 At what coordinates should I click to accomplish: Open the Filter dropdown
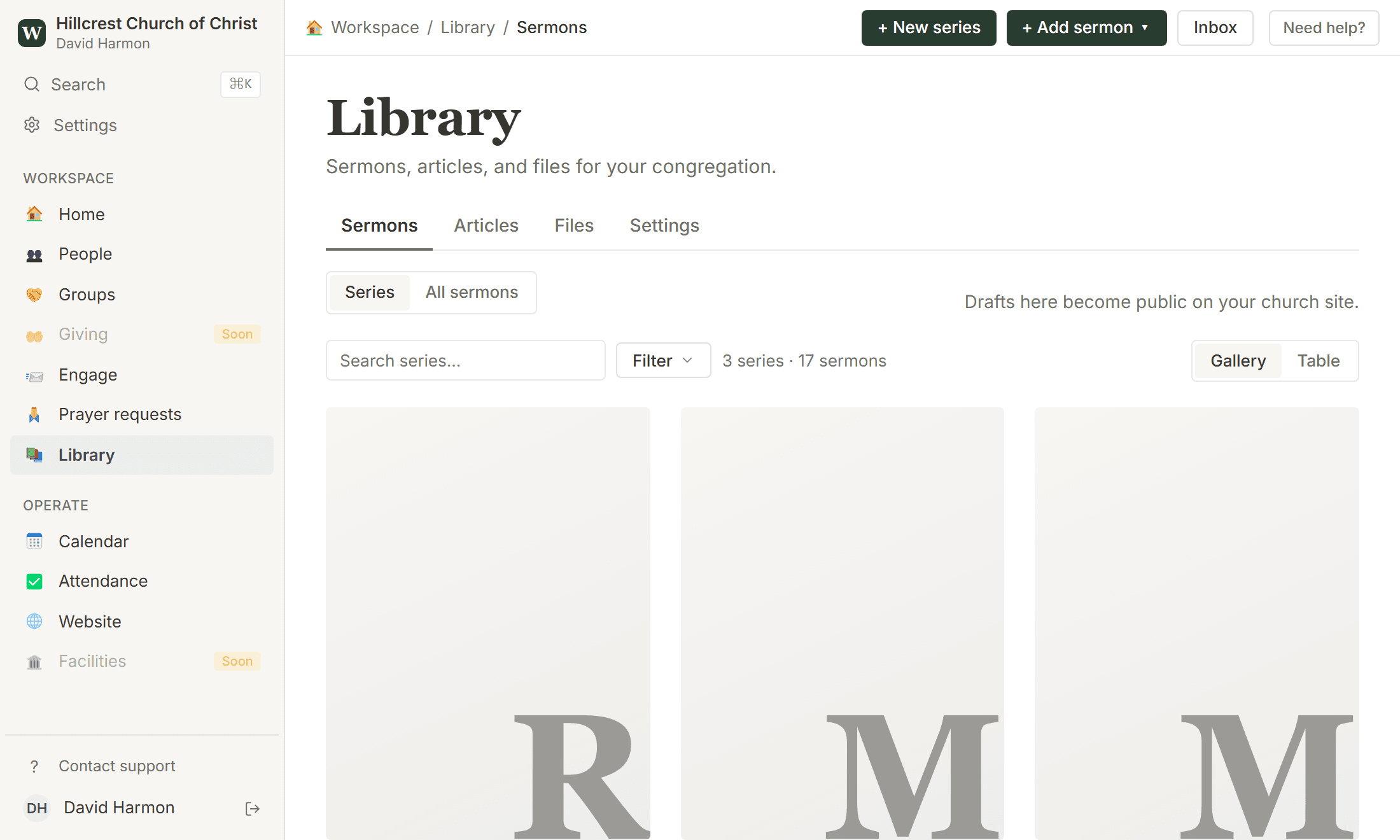[x=663, y=361]
